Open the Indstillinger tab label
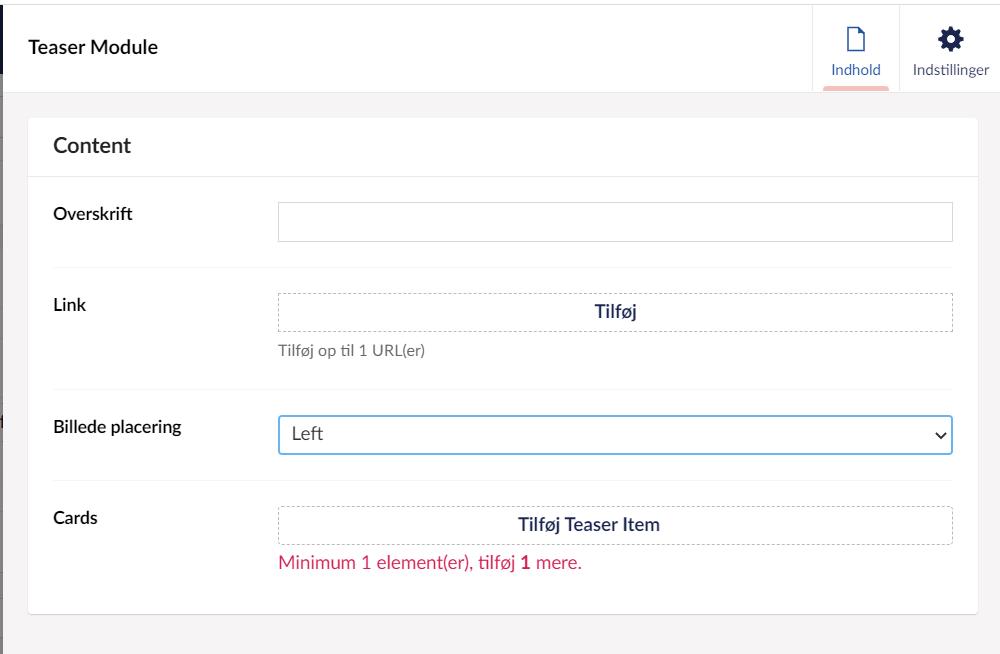1000x654 pixels. (951, 70)
